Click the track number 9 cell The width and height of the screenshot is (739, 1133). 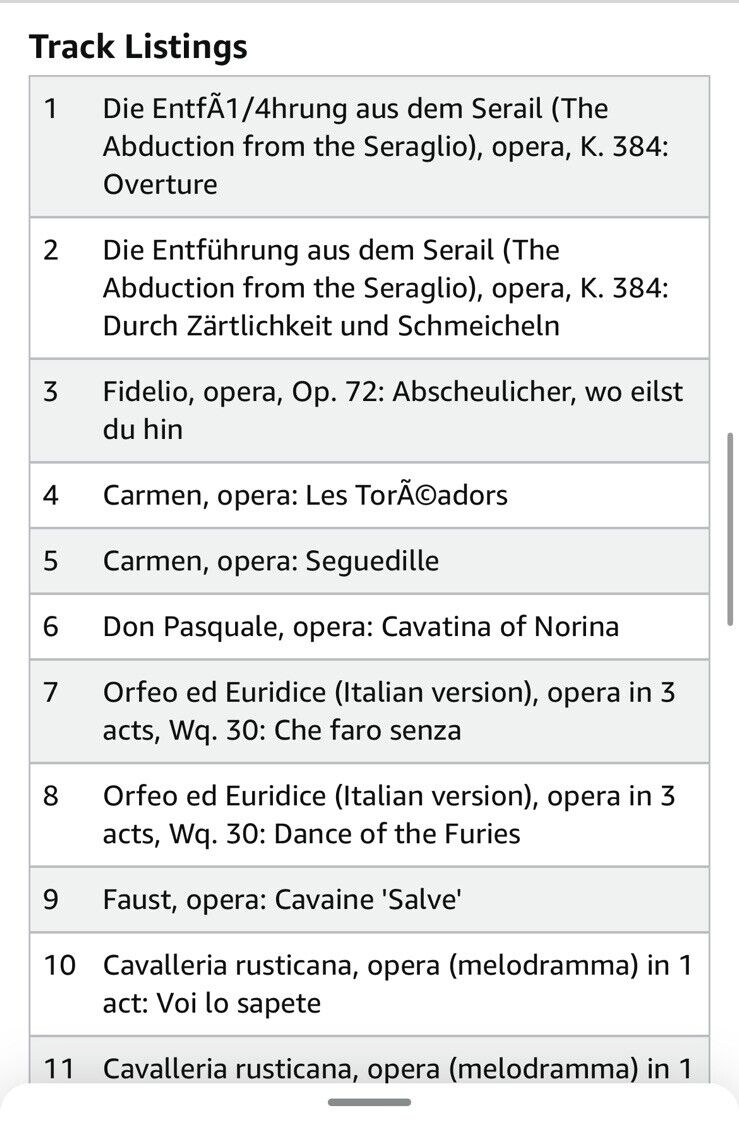pos(51,900)
